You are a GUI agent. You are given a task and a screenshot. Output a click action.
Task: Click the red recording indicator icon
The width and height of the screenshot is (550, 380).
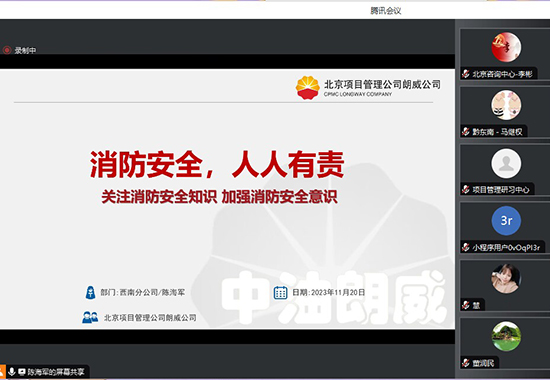pyautogui.click(x=7, y=50)
